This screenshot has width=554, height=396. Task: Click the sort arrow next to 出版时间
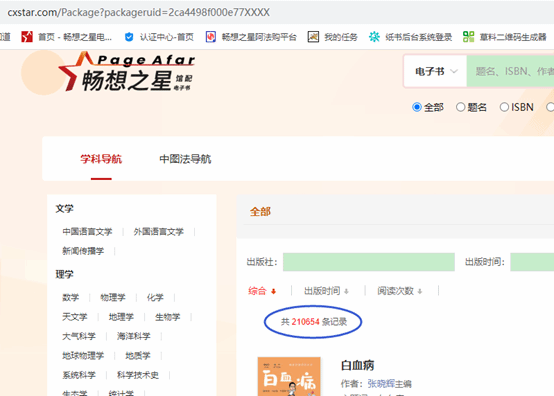tap(346, 291)
